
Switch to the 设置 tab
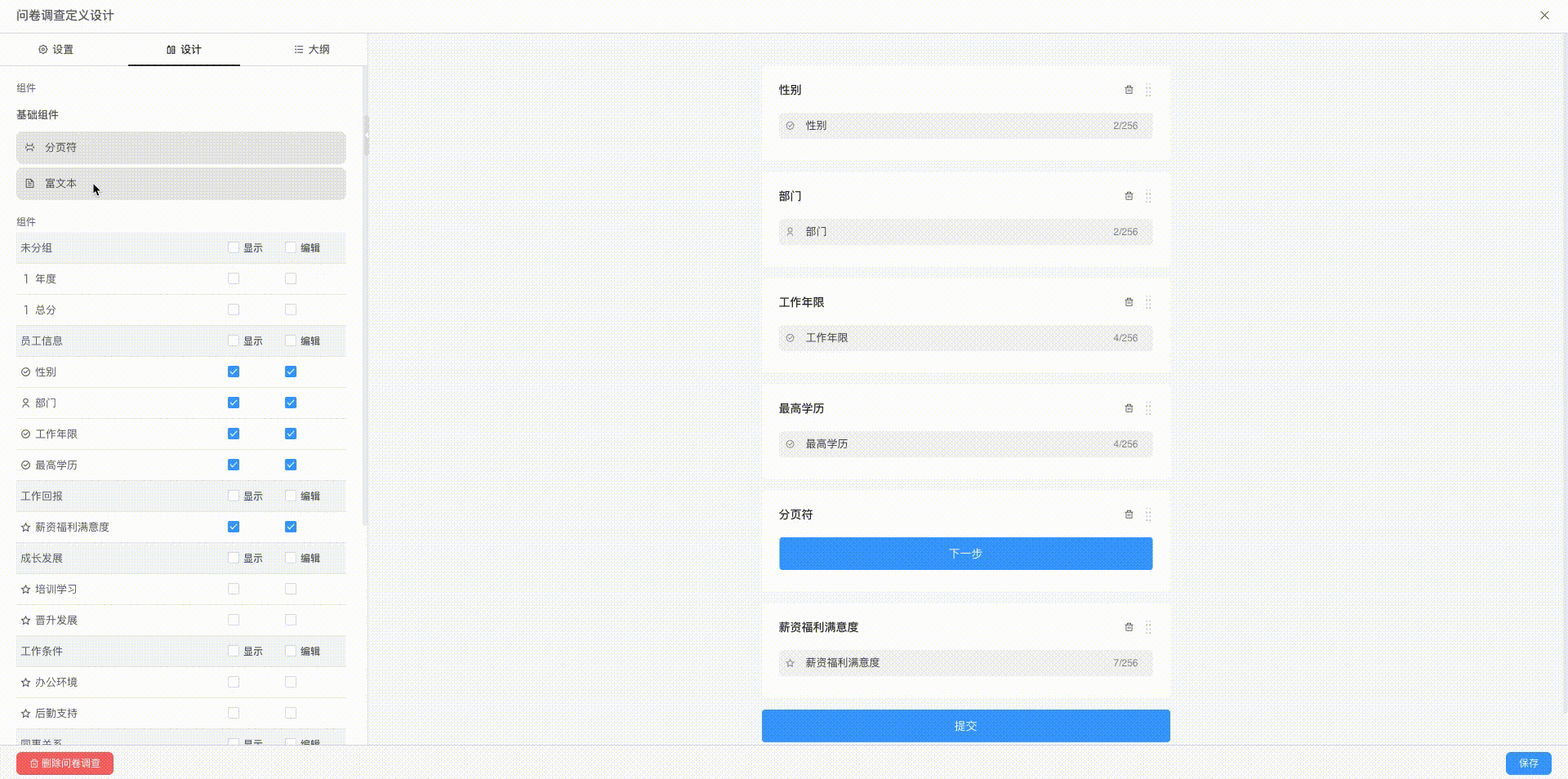[x=56, y=50]
